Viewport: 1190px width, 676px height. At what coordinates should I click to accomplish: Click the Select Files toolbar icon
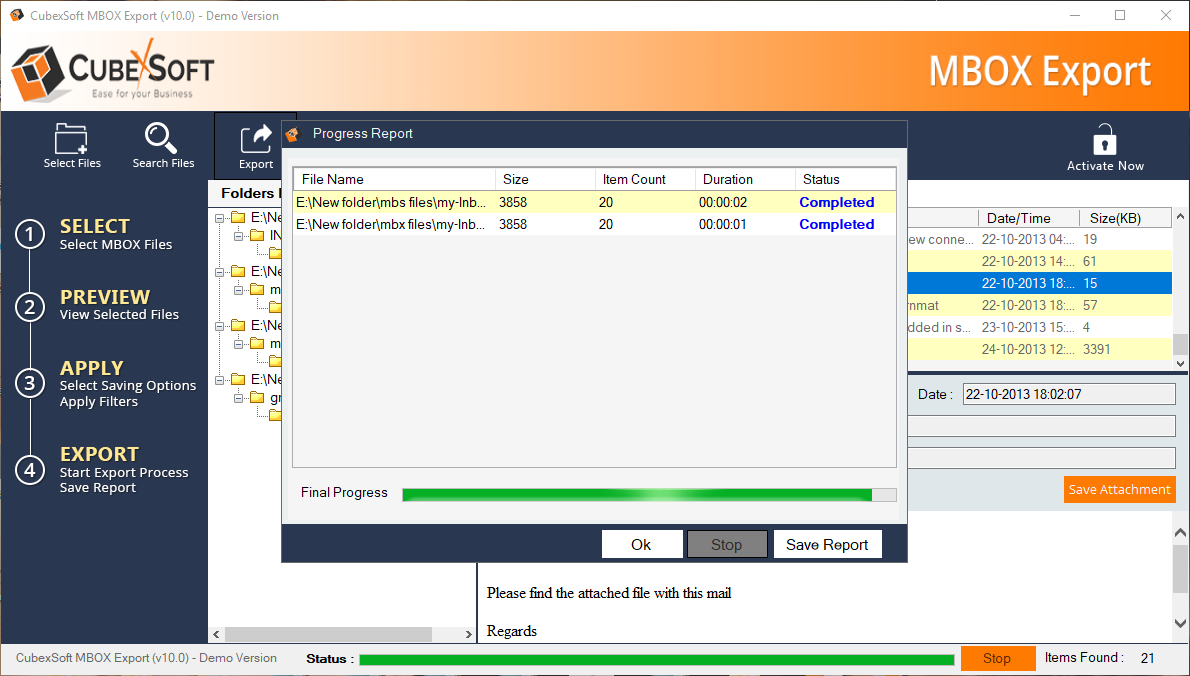(72, 139)
